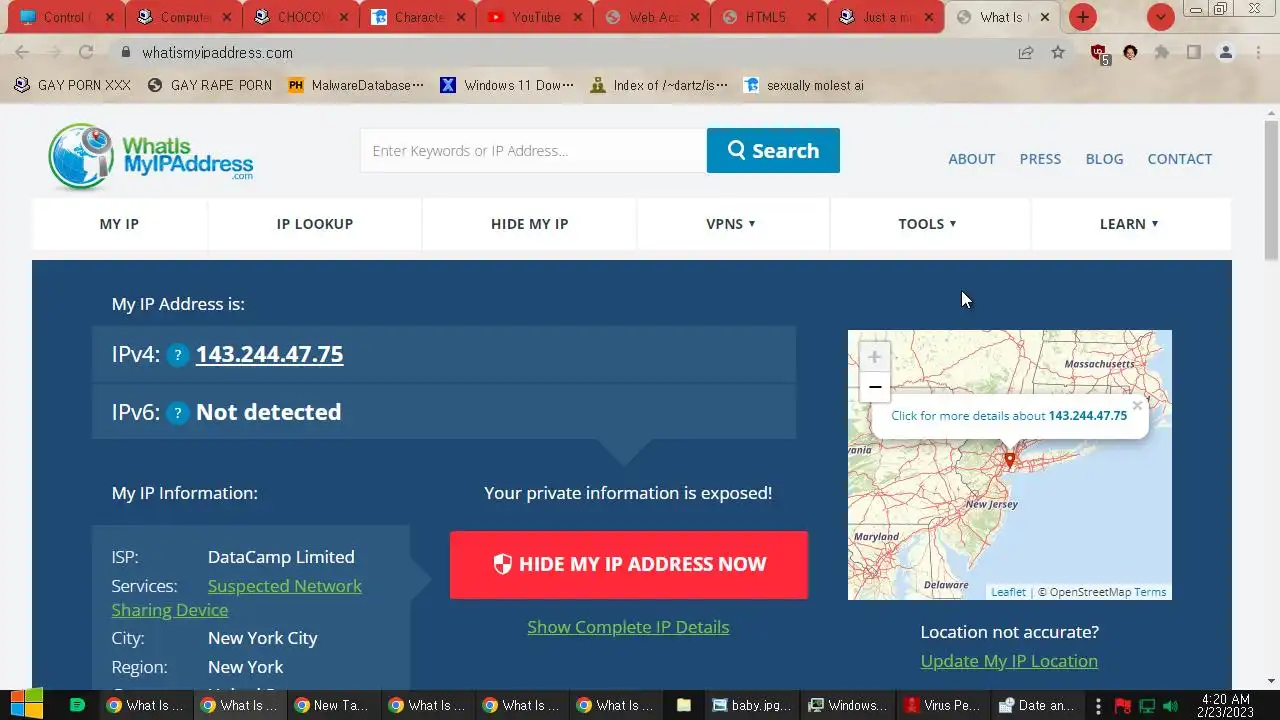The width and height of the screenshot is (1280, 720).
Task: Click the WhatIsMyIPAddress logo
Action: point(151,157)
